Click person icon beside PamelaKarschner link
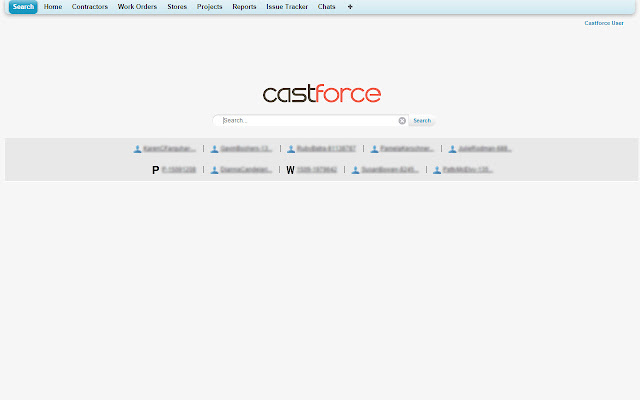 374,149
